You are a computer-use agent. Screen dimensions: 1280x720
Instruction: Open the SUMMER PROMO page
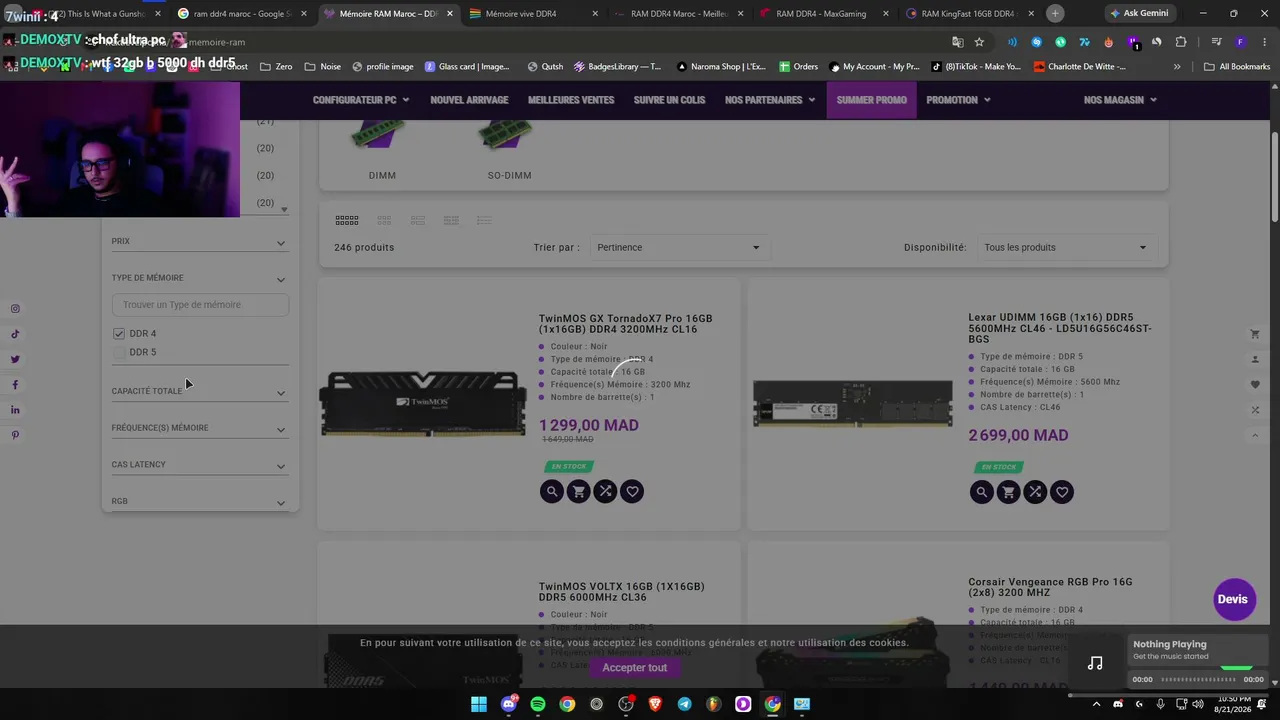tap(872, 100)
